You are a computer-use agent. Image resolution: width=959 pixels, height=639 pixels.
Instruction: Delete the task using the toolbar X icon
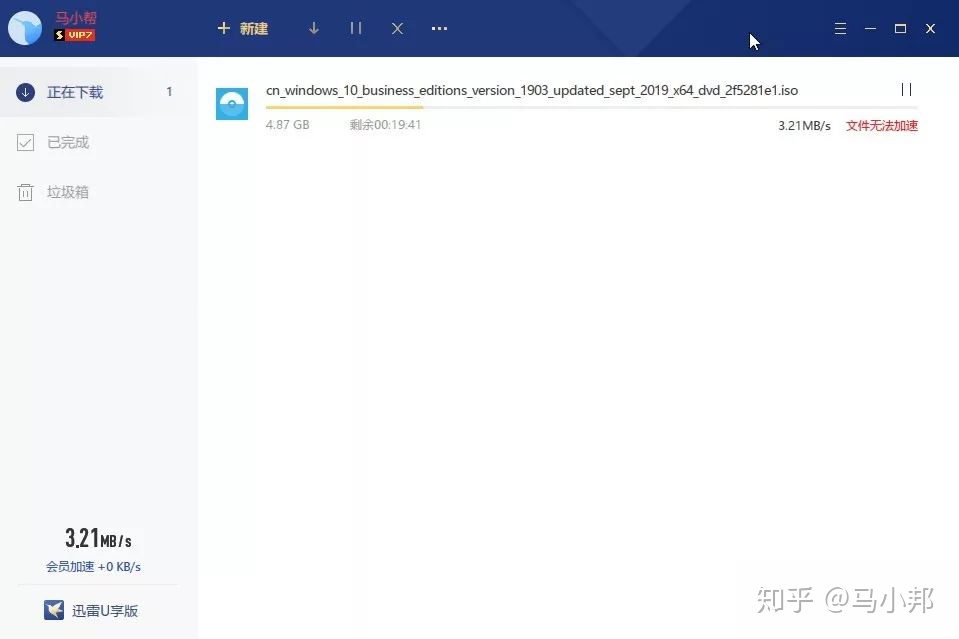coord(397,29)
